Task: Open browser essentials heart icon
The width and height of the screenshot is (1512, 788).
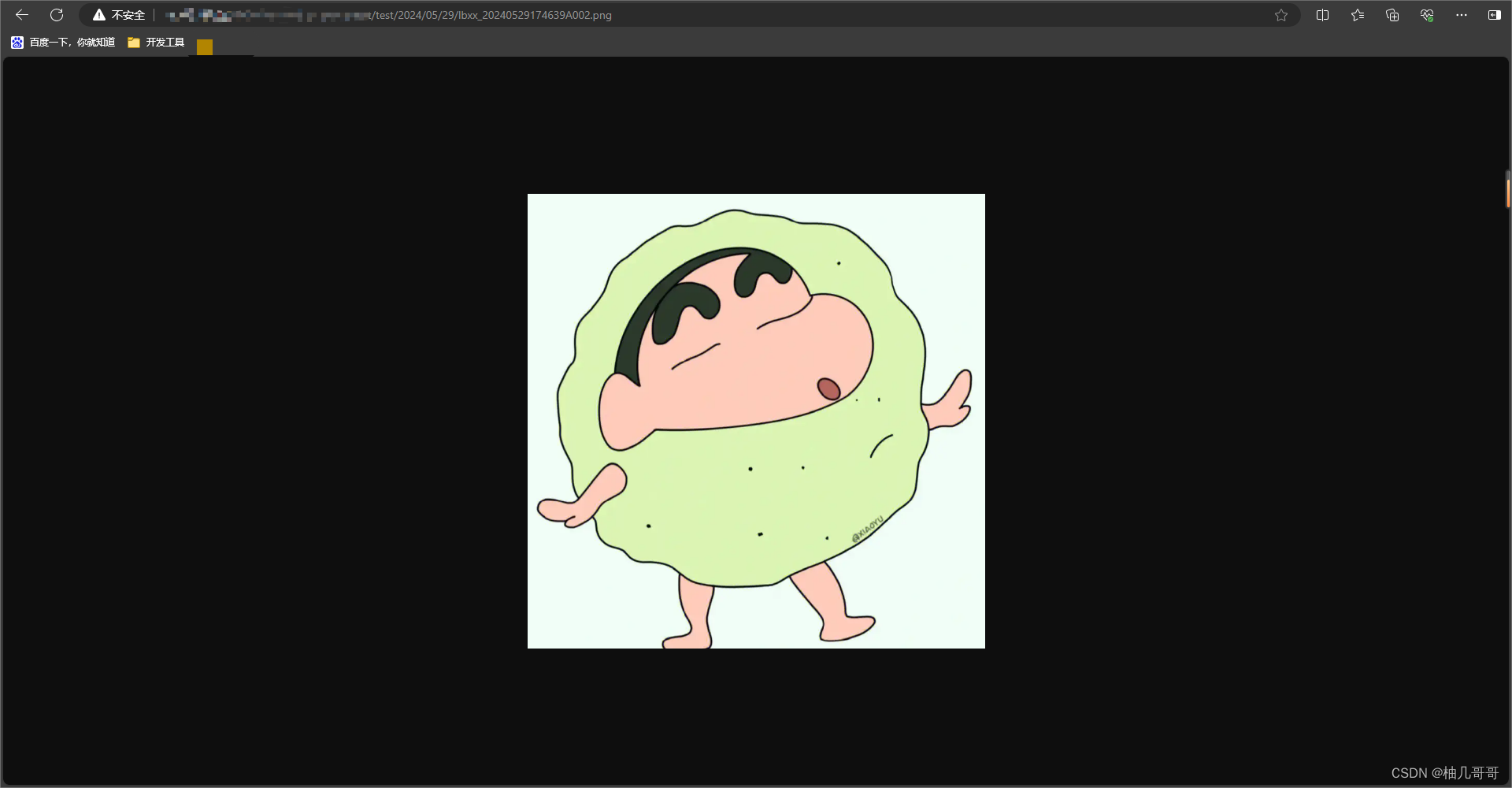Action: point(1427,15)
